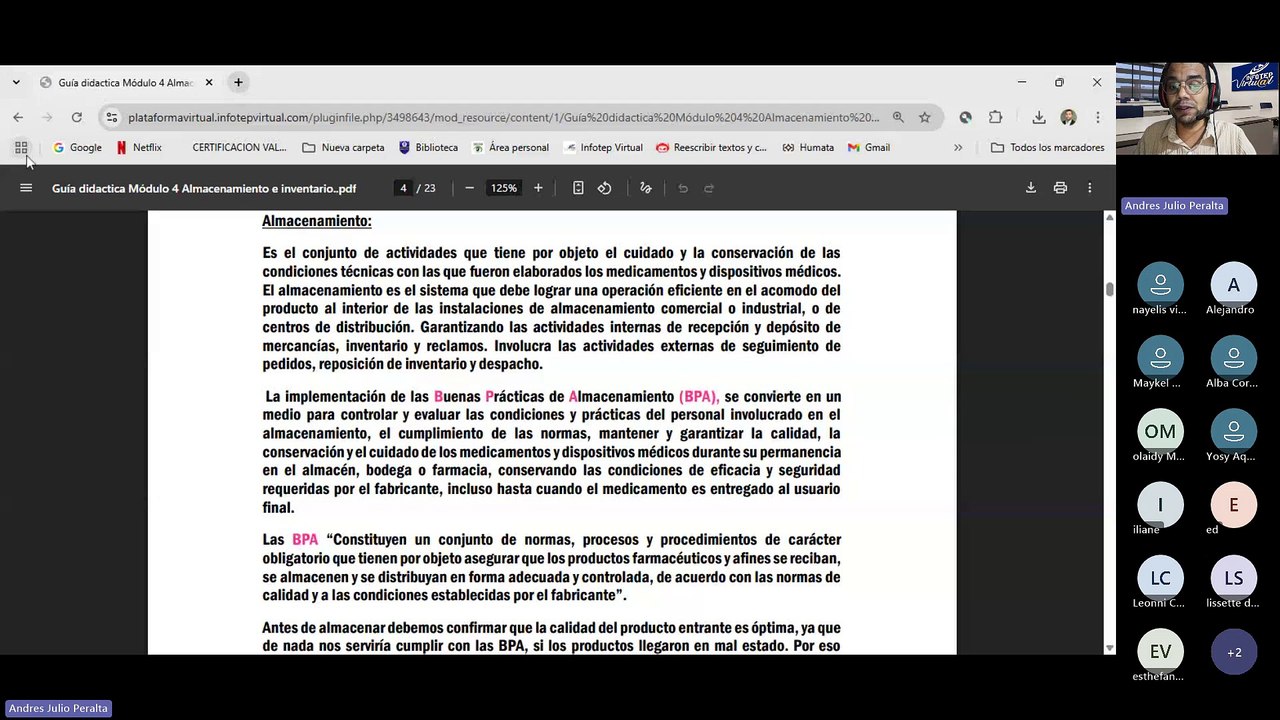The height and width of the screenshot is (720, 1280).
Task: Open the PDF viewer more actions menu
Action: (1089, 188)
